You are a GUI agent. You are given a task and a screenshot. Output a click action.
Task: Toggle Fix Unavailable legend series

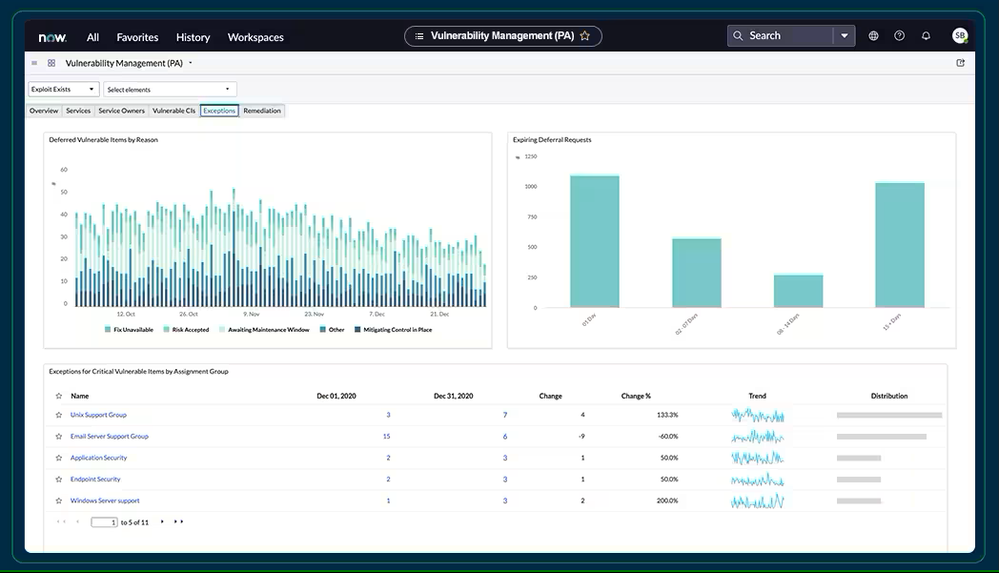131,329
